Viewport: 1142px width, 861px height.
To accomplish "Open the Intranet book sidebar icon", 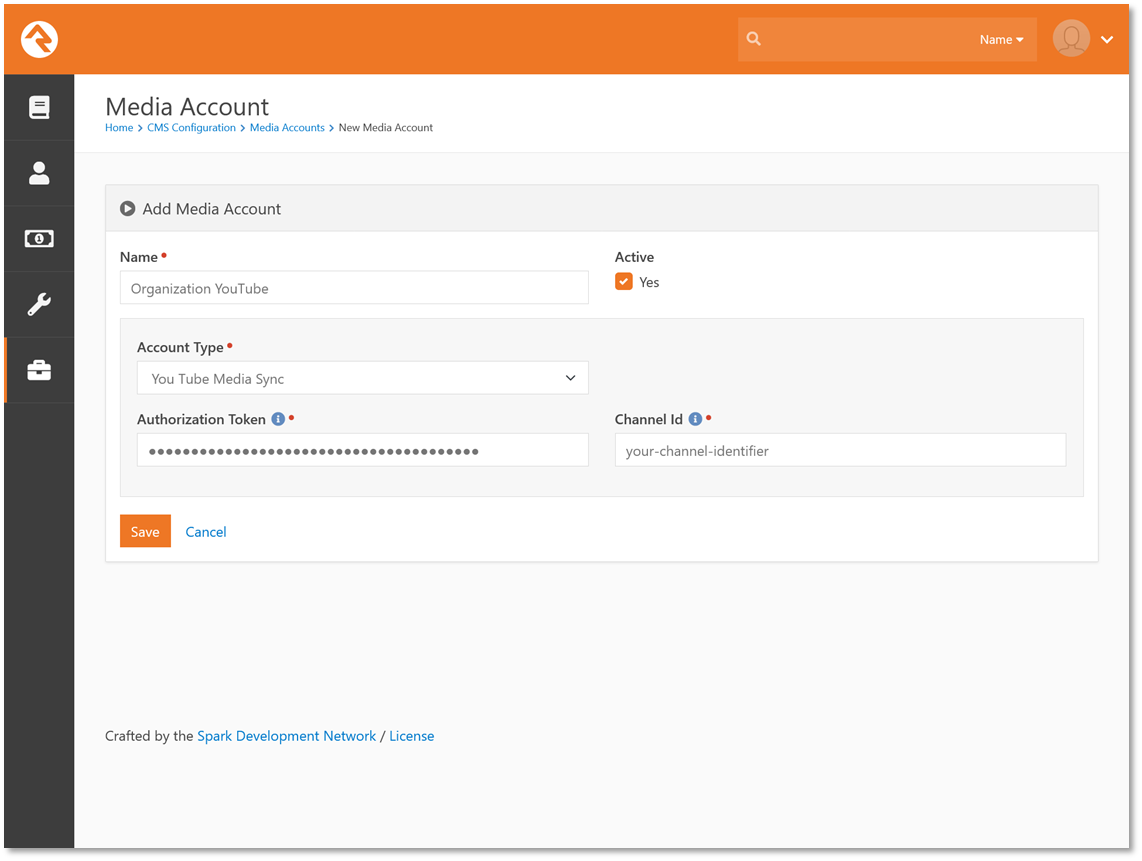I will tap(39, 108).
